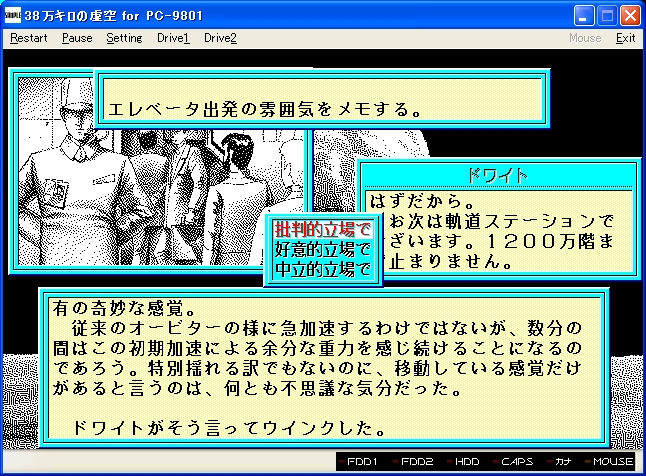
Task: Click the FDD2 status indicator
Action: [x=413, y=462]
